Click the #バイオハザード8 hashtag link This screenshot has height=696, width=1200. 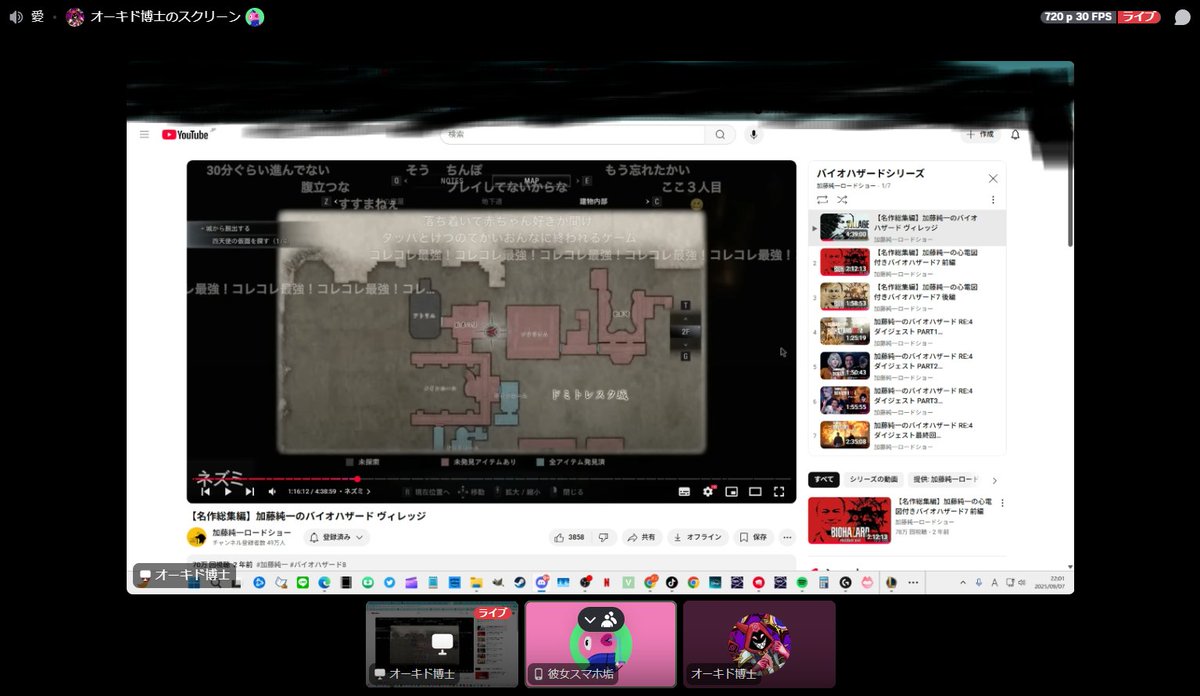click(318, 564)
